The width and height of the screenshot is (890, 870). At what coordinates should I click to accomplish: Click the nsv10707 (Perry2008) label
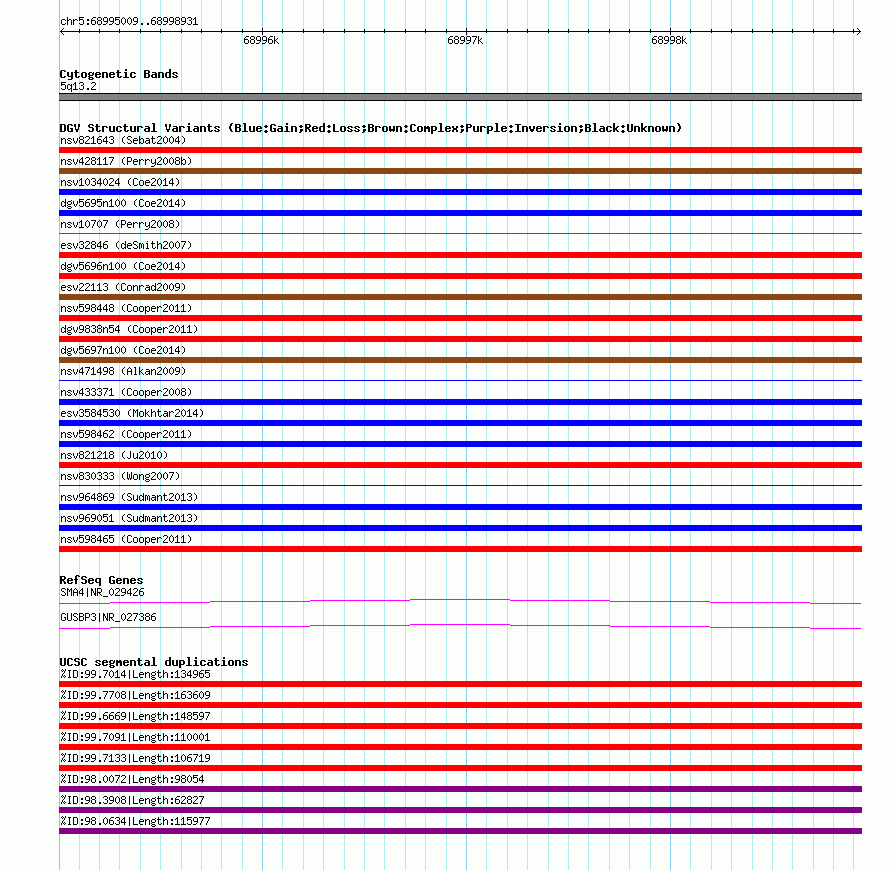120,224
